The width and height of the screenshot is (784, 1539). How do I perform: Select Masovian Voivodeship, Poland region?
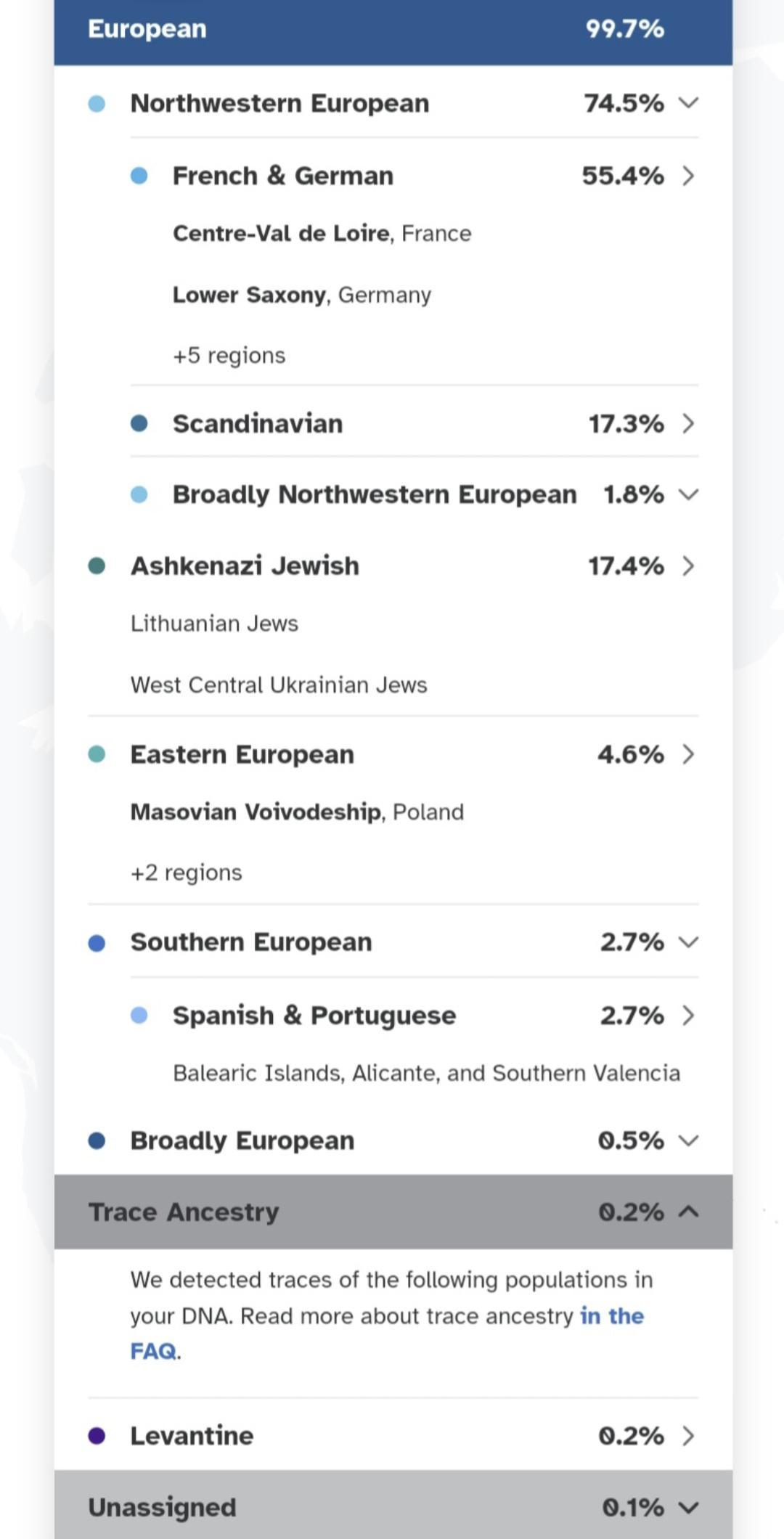pos(296,812)
